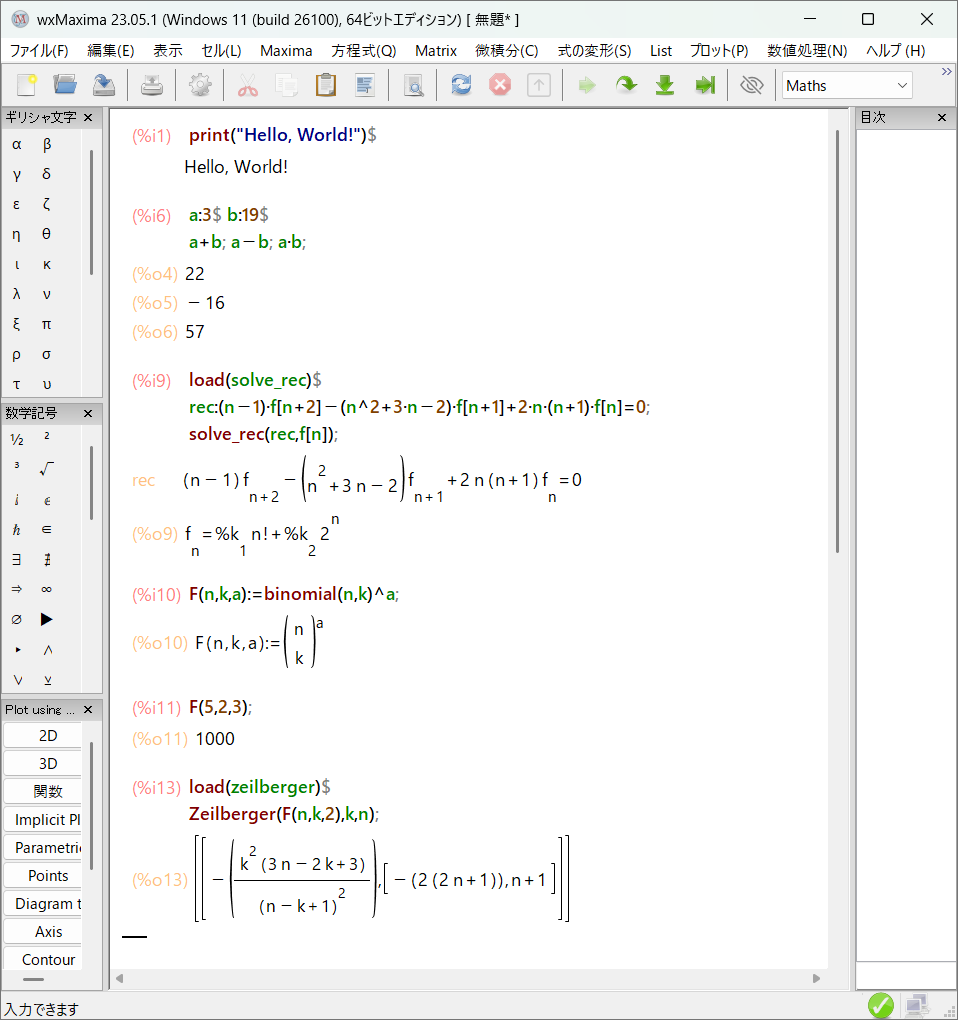Open the find and replace icon
Viewport: 958px width, 1020px height.
point(413,85)
